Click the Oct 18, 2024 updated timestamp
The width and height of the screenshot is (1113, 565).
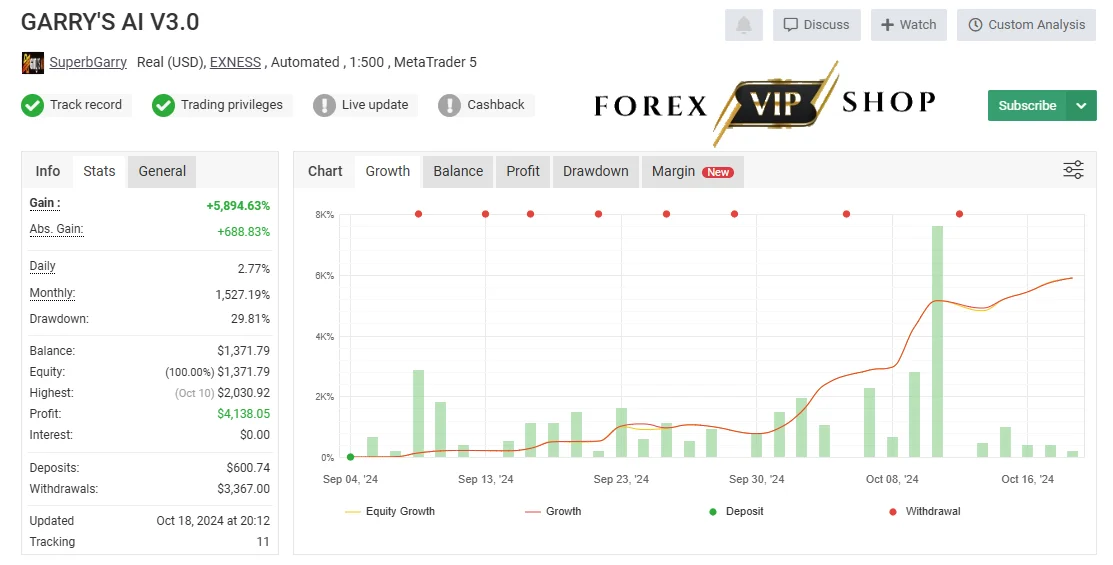[213, 521]
